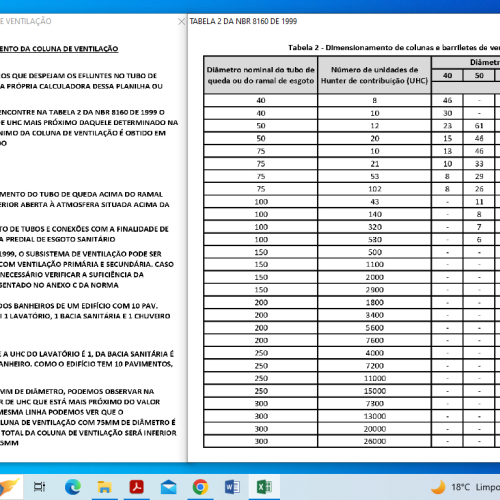The height and width of the screenshot is (500, 500).
Task: Click the line 'SENTADO NO ANEXO C DA NORMA'
Action: click(x=59, y=285)
